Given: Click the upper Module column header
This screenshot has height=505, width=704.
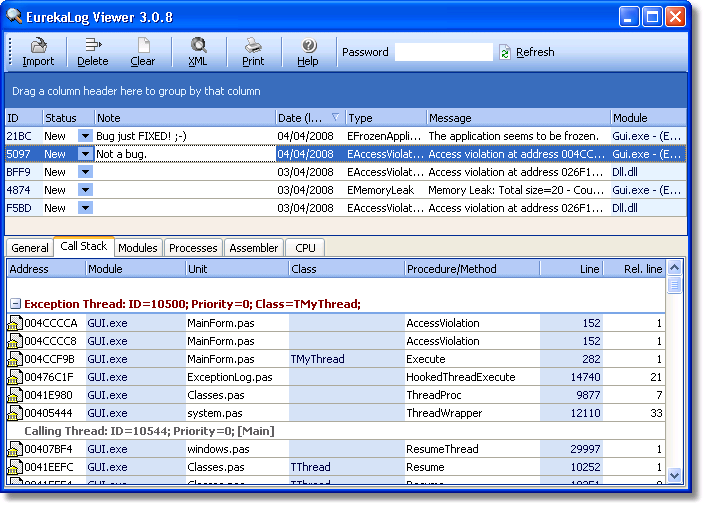Looking at the screenshot, I should coord(648,118).
